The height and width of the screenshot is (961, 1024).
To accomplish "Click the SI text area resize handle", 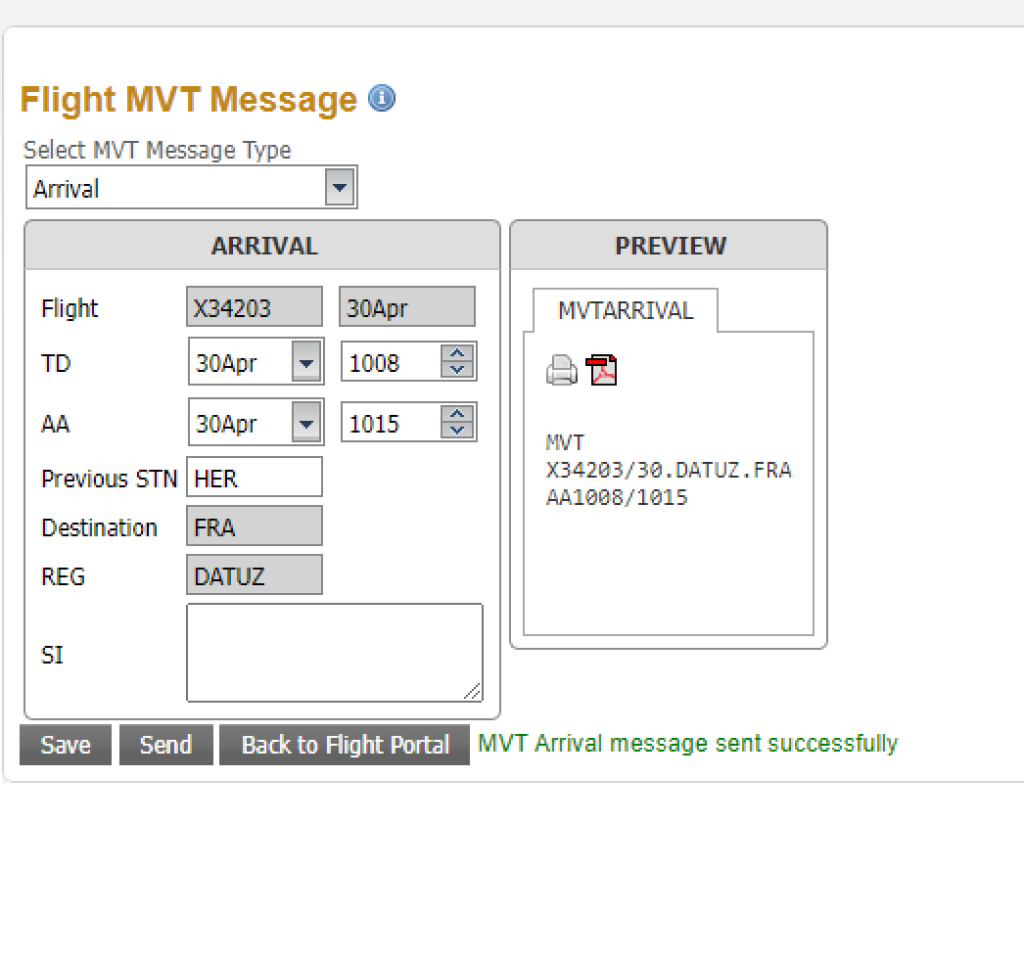I will (473, 691).
